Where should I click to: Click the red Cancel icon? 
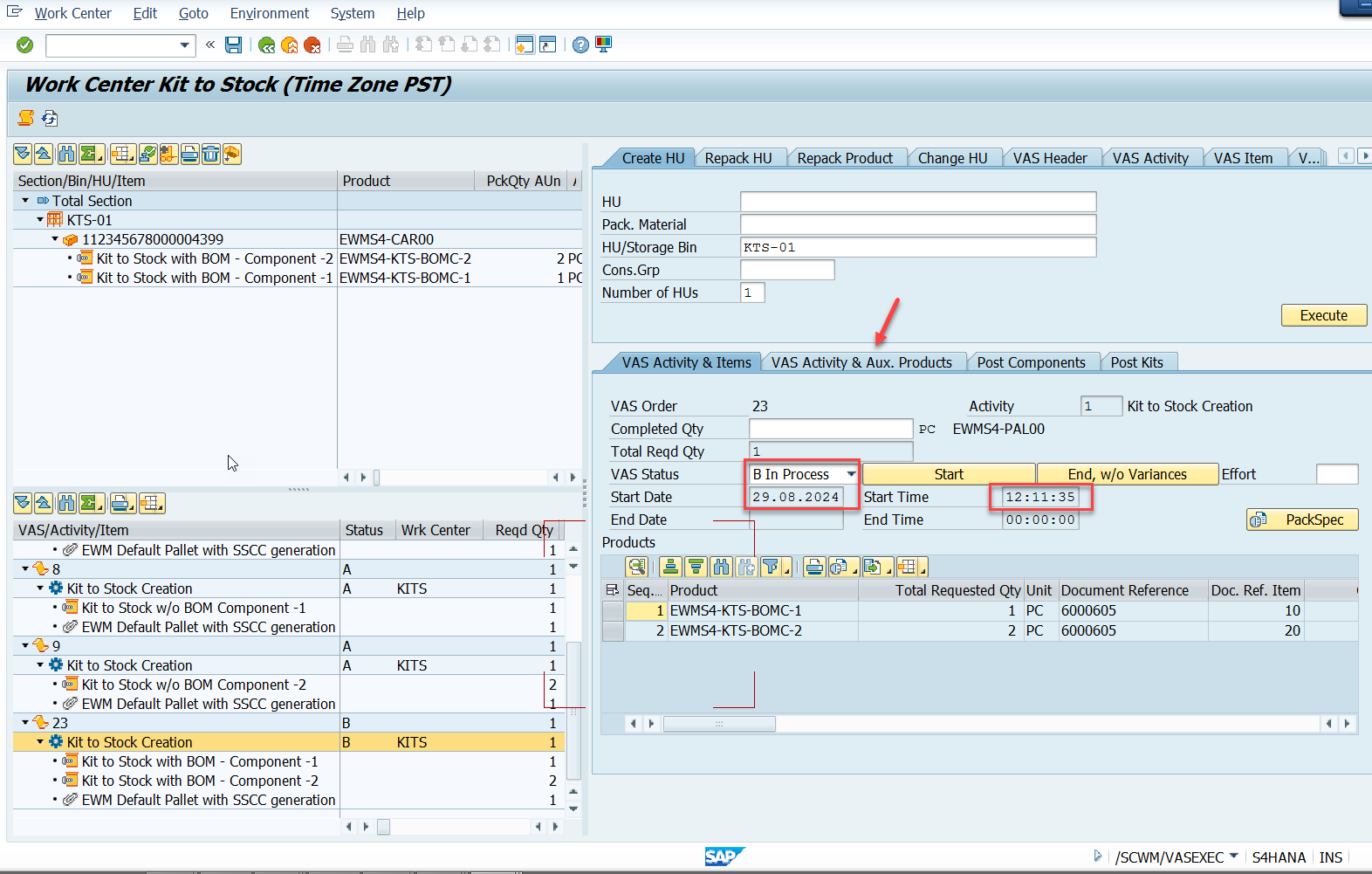(x=312, y=45)
